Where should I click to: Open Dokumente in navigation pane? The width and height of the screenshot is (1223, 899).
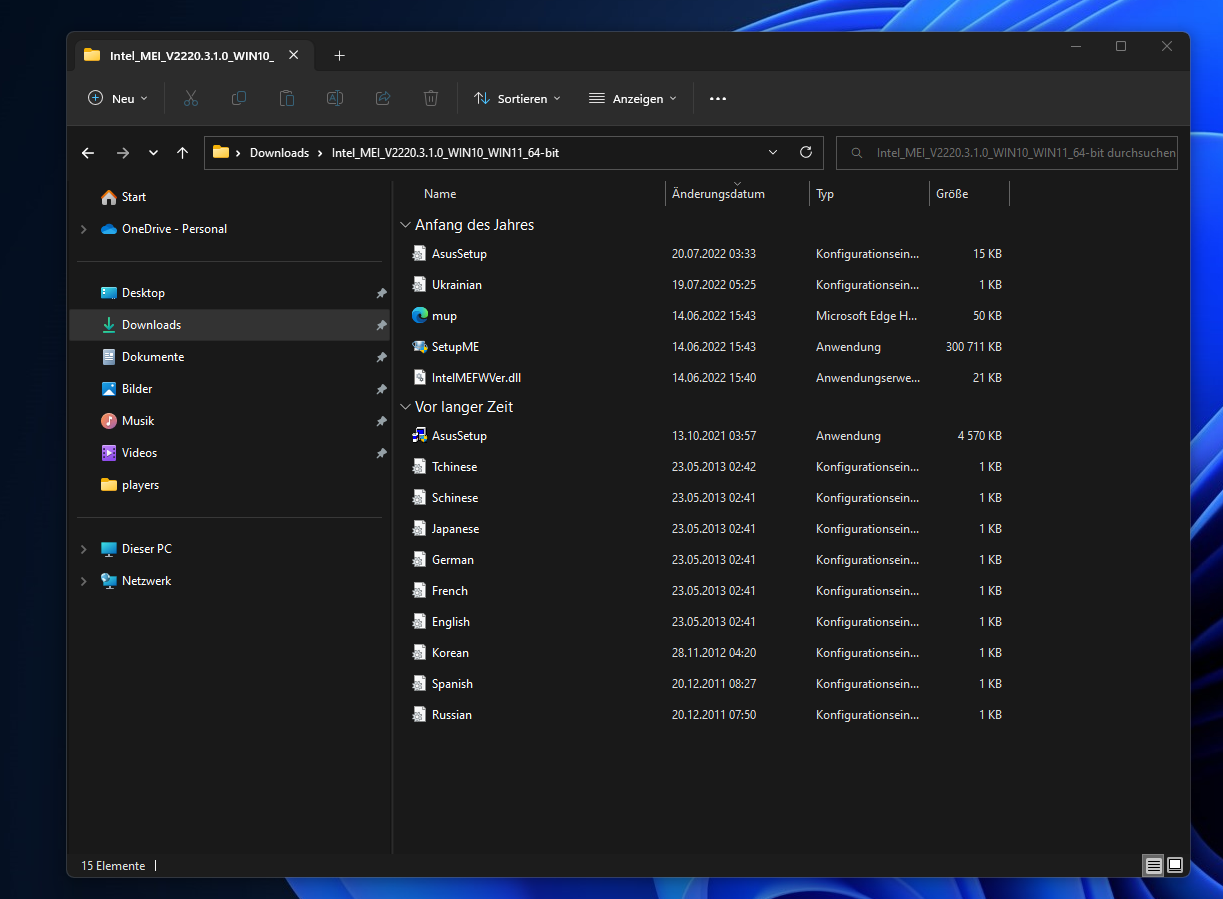(153, 357)
